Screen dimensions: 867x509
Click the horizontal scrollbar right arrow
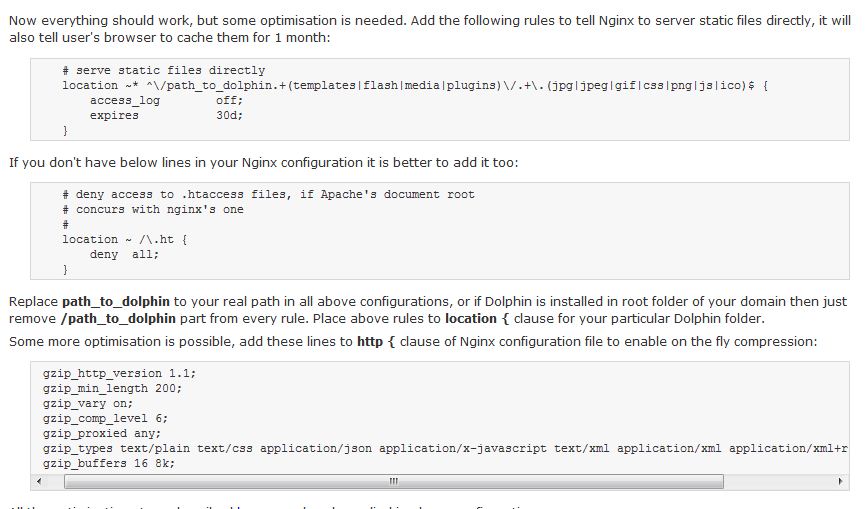coord(841,481)
